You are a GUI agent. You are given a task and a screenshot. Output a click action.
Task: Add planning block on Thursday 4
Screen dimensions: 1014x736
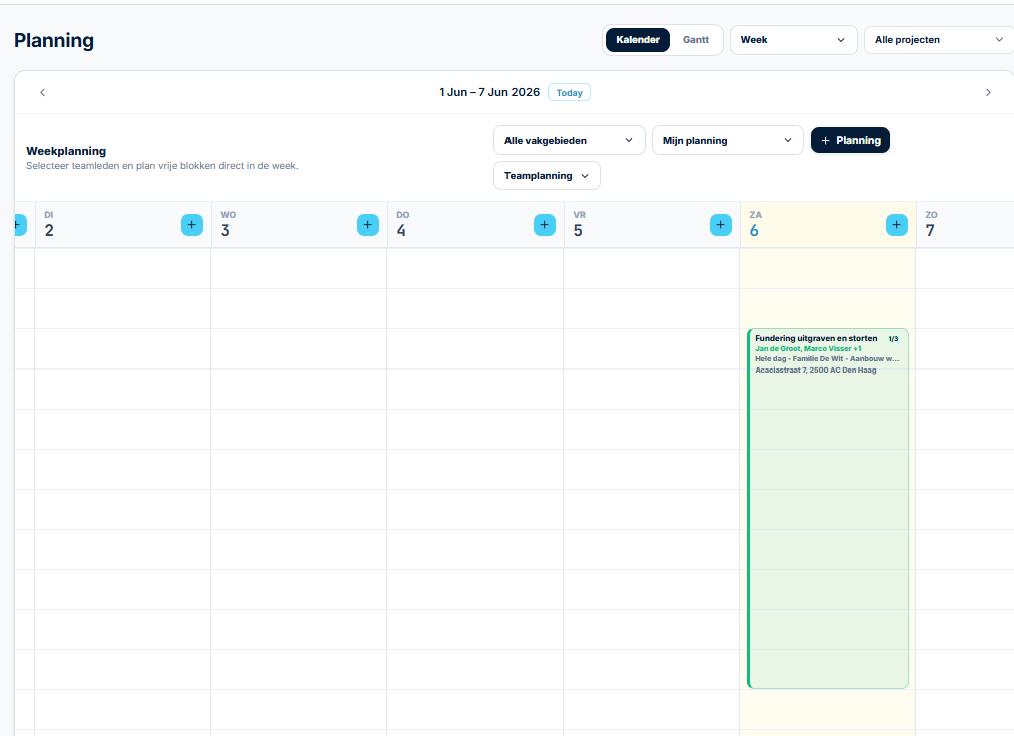[545, 225]
